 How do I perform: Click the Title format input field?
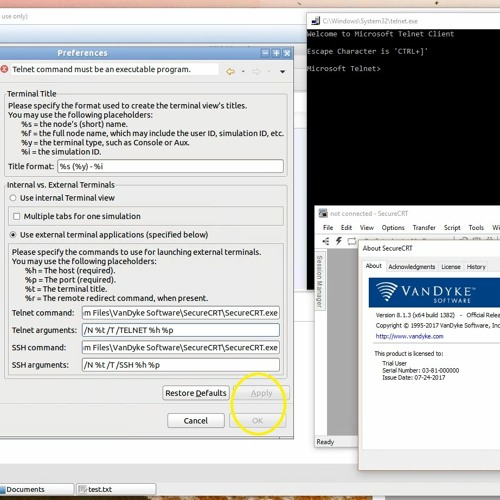coord(170,166)
